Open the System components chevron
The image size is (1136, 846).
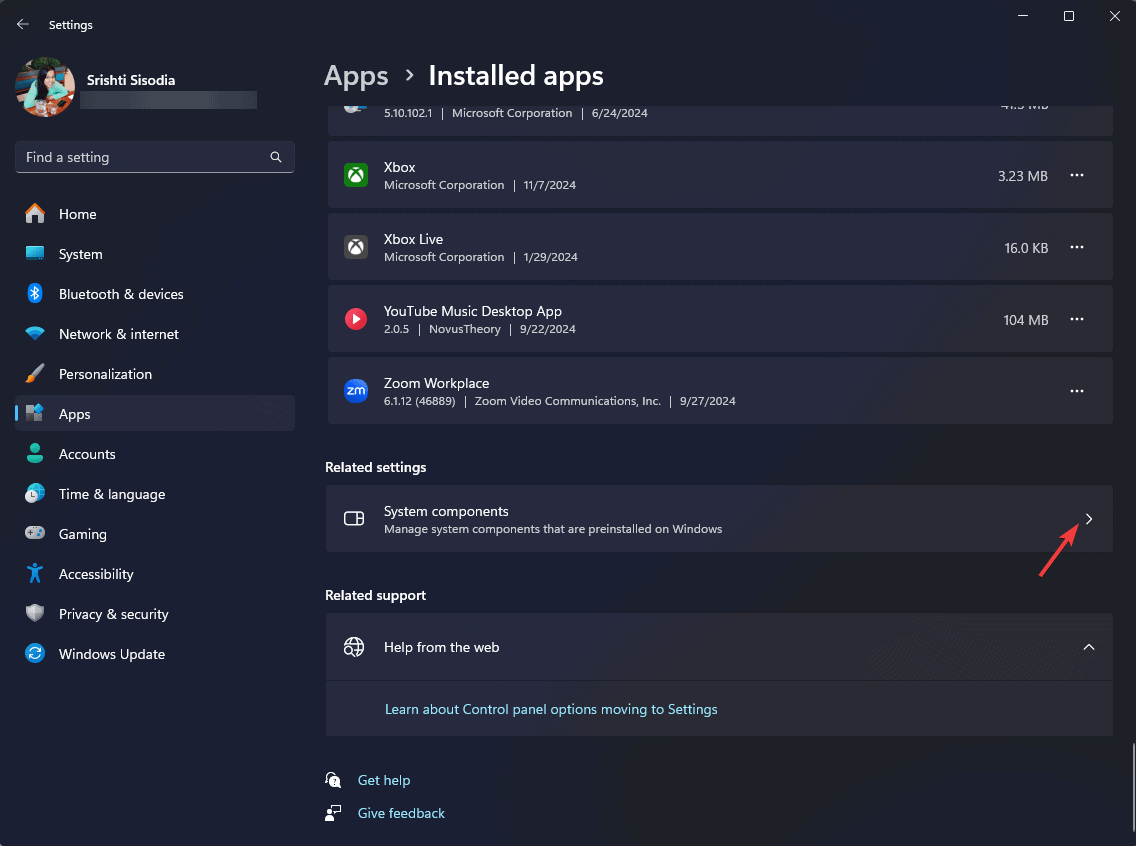pyautogui.click(x=1089, y=519)
